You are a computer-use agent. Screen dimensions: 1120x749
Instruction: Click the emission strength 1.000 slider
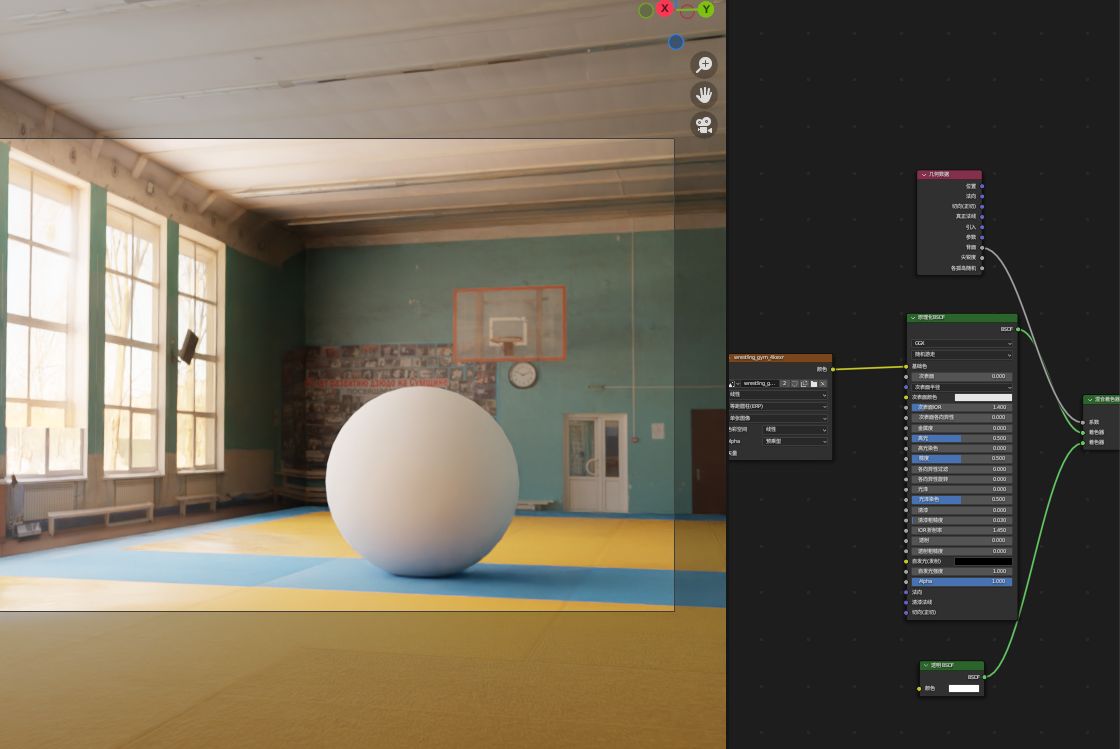coord(962,571)
